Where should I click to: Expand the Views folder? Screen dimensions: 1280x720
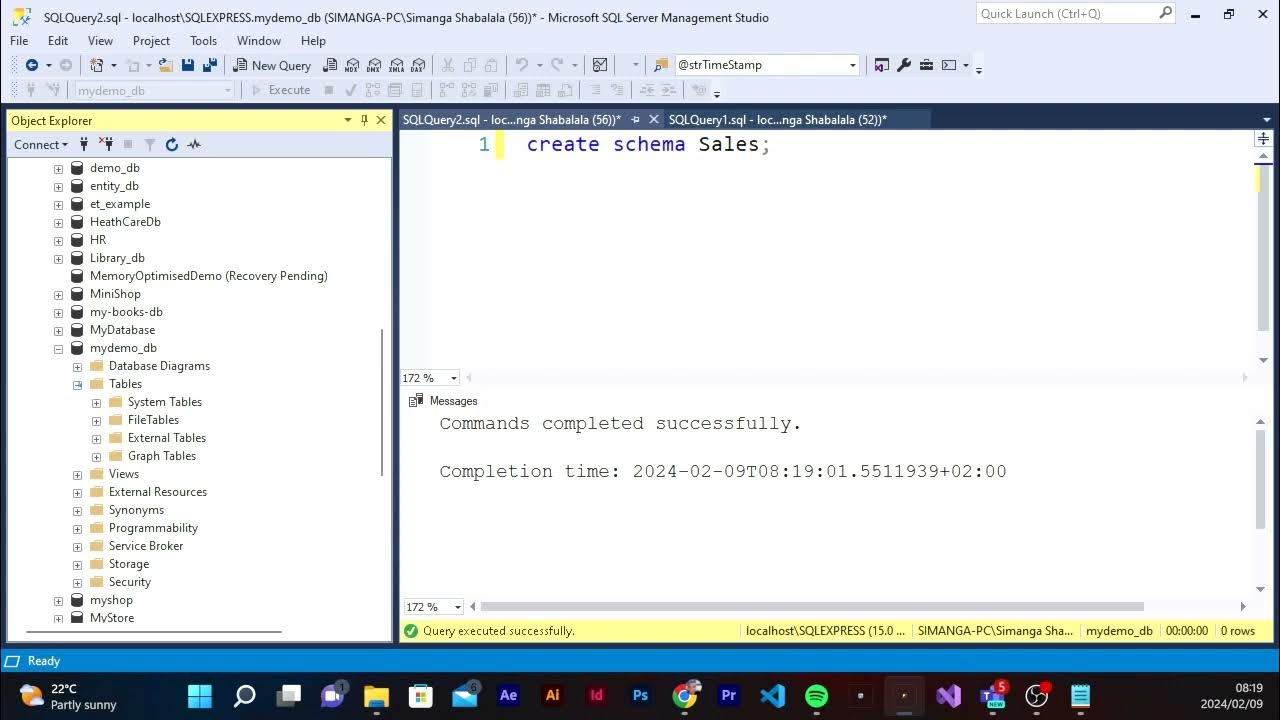tap(77, 474)
